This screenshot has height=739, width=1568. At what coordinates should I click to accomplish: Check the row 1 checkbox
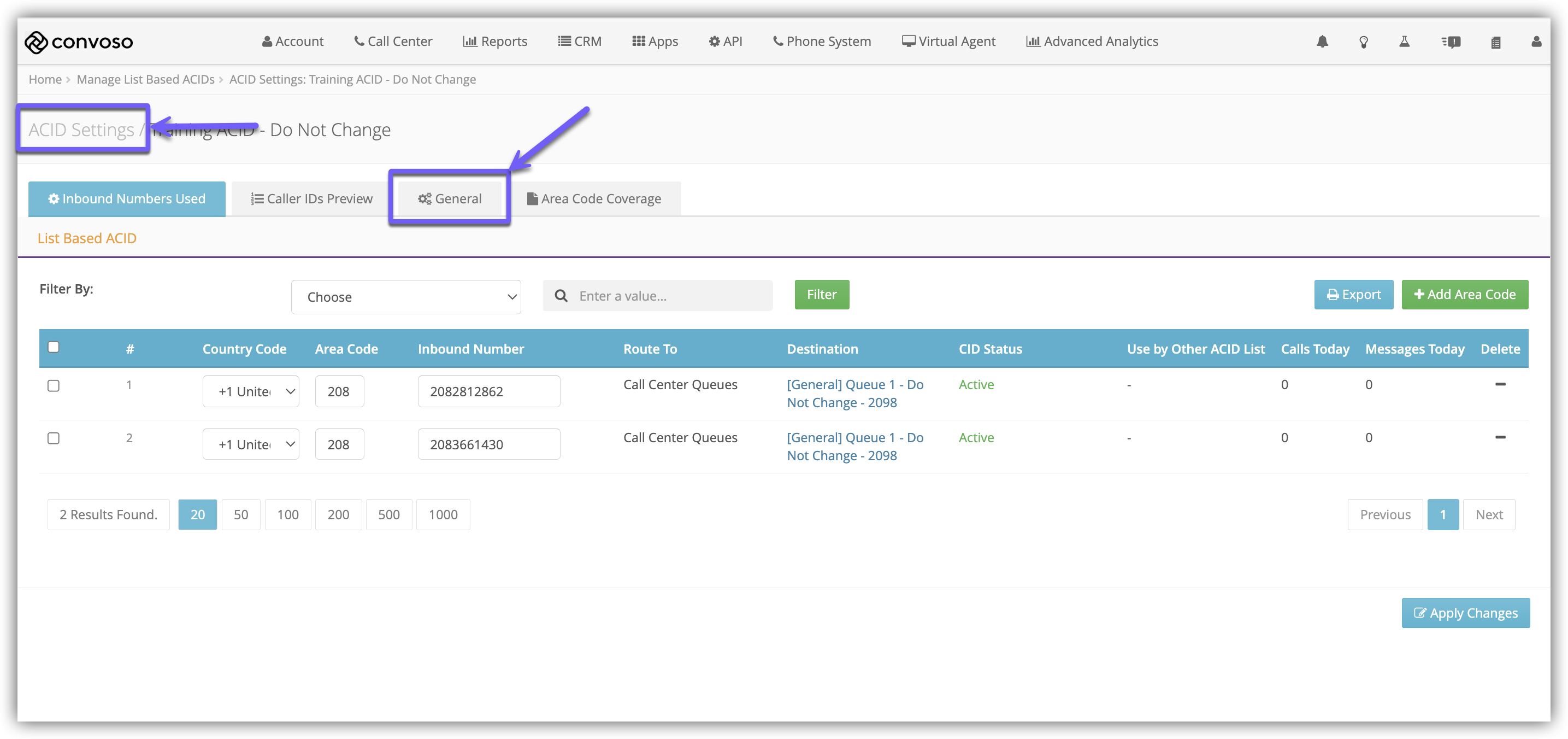54,386
